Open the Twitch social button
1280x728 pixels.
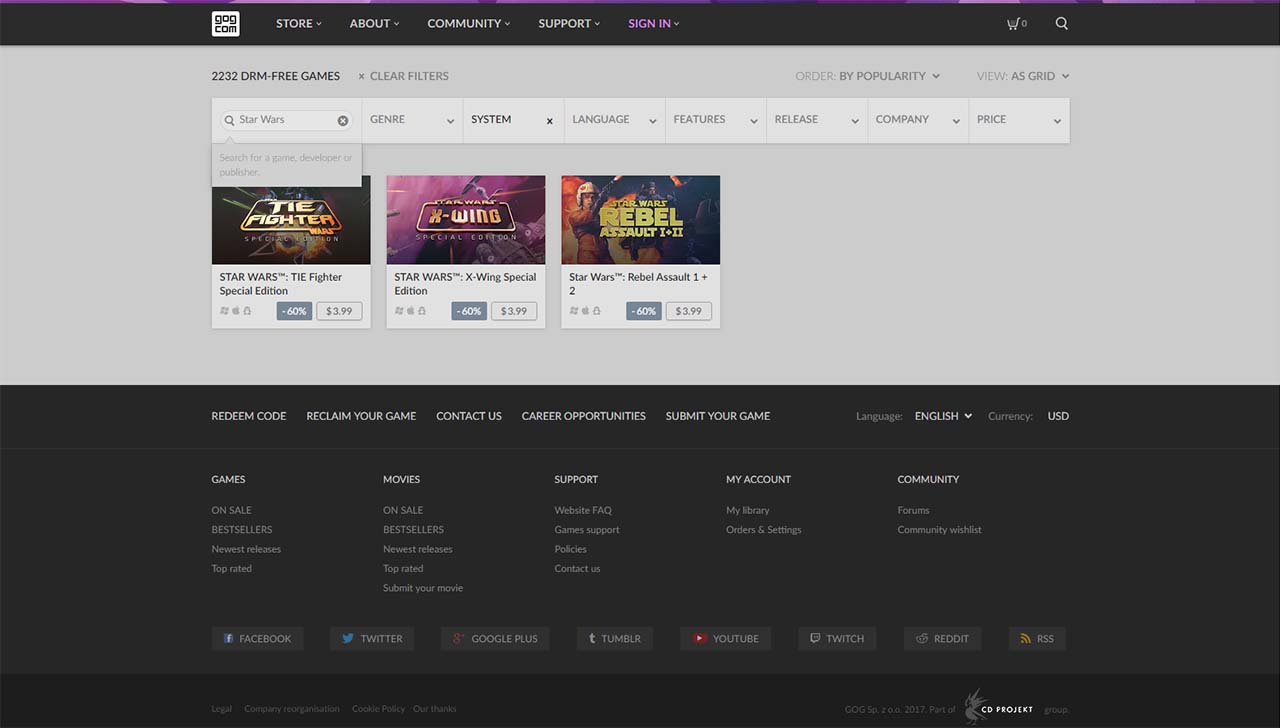tap(836, 639)
